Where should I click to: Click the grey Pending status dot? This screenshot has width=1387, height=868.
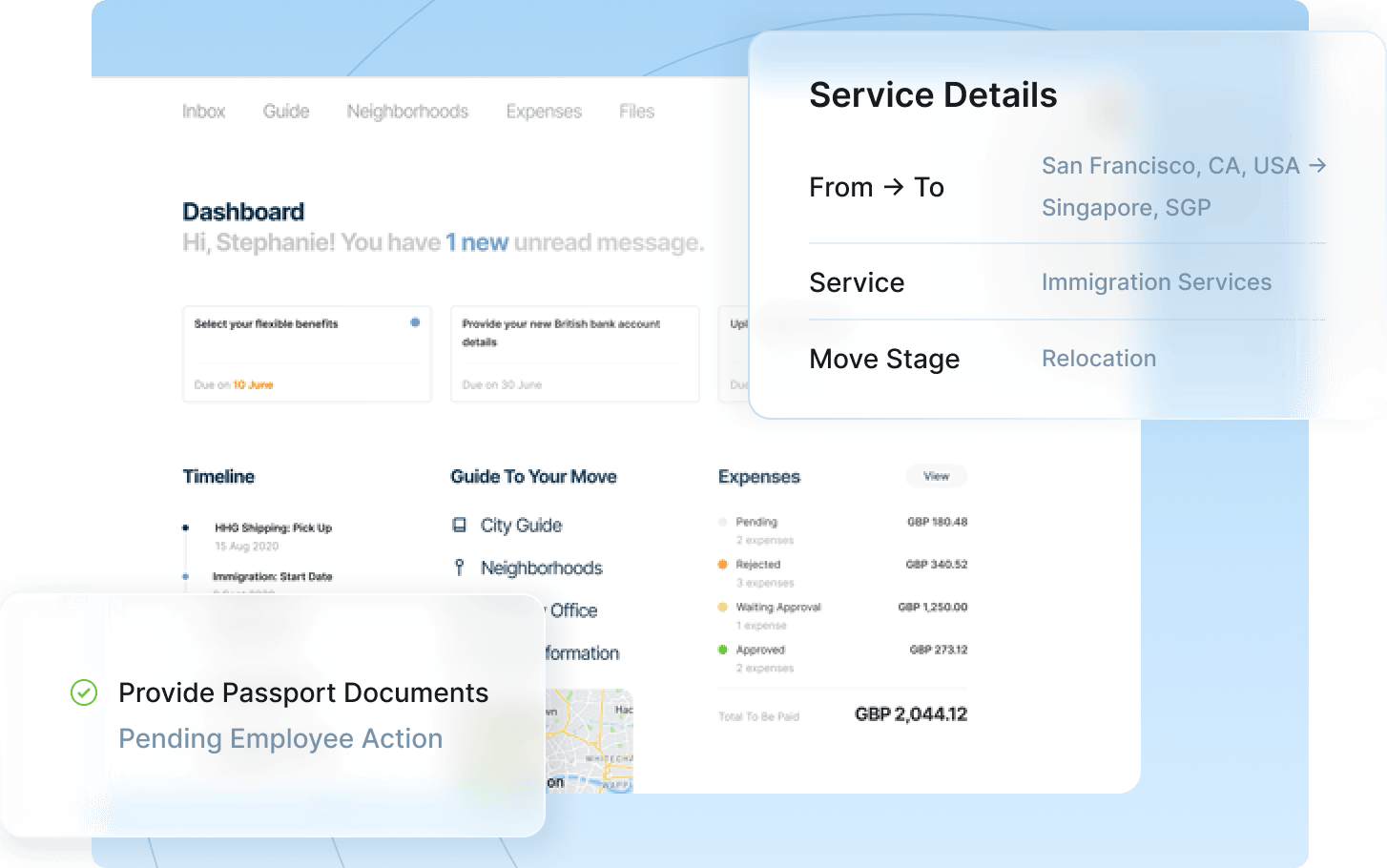click(x=723, y=521)
